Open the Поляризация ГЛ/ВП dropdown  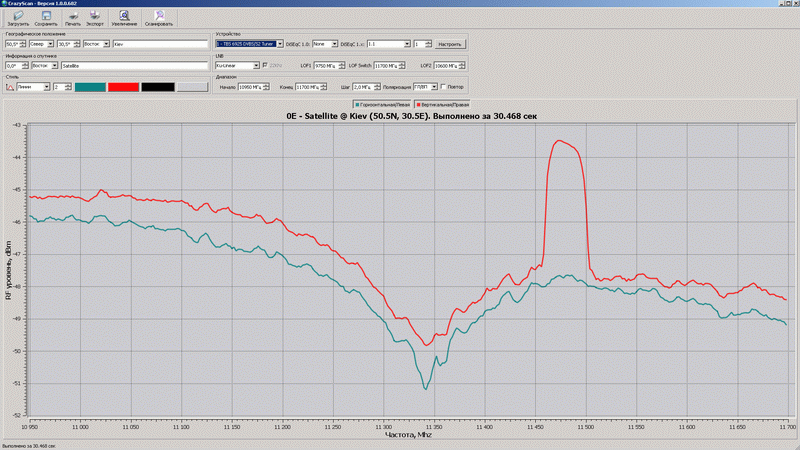coord(434,87)
